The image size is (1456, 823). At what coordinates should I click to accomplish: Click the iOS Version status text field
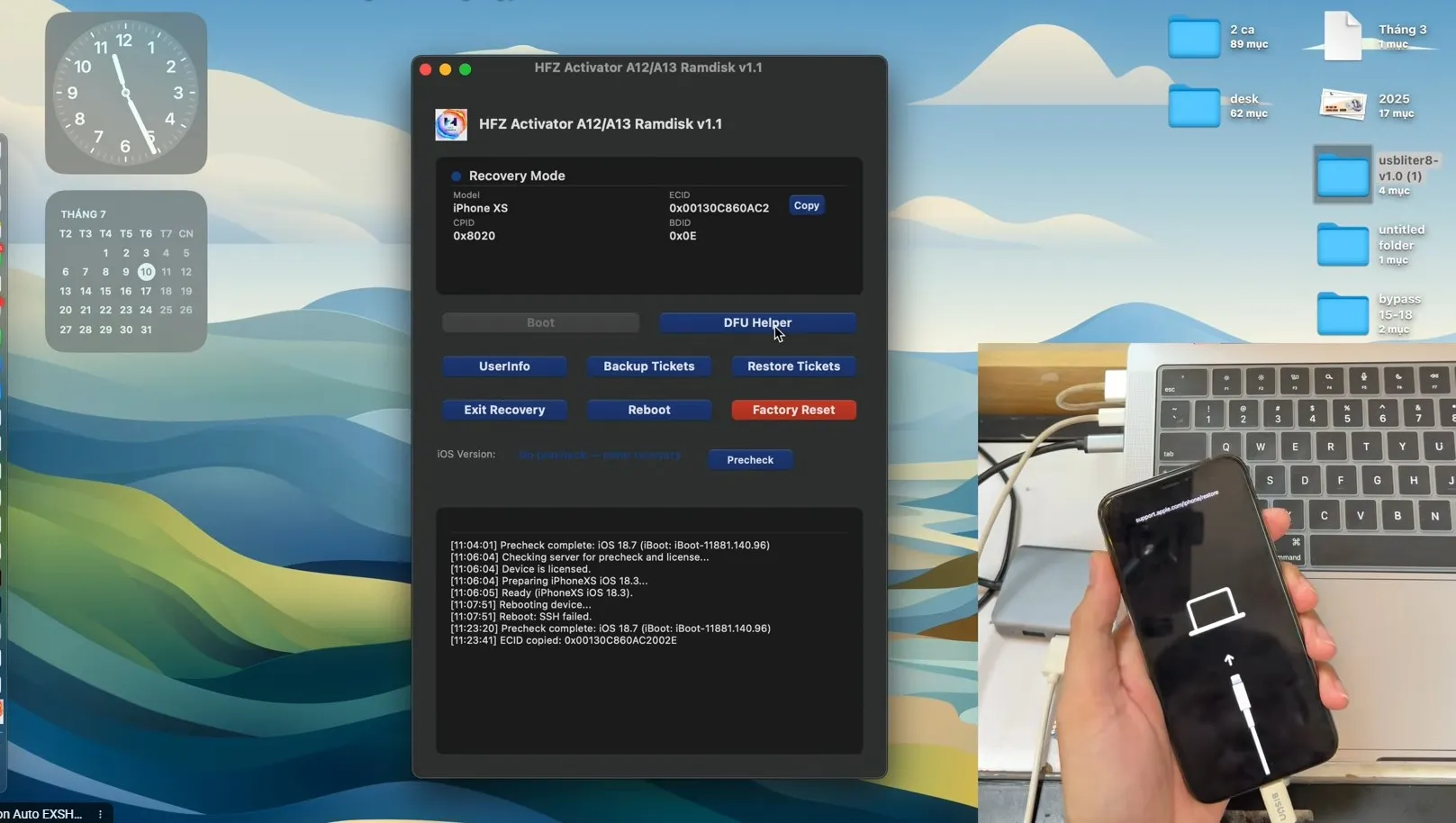point(600,455)
